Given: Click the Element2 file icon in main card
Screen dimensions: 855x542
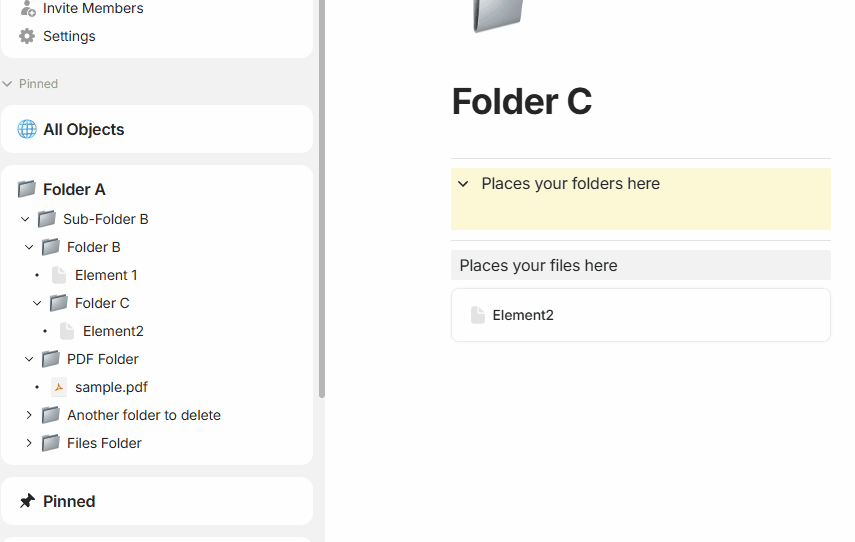Looking at the screenshot, I should [x=478, y=315].
